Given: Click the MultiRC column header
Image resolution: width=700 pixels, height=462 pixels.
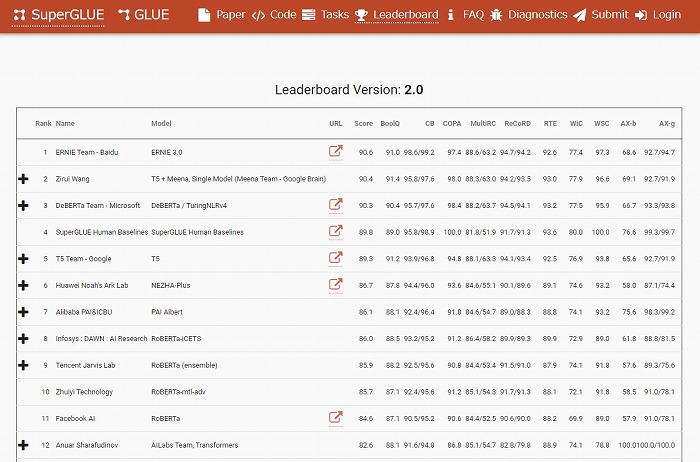Looking at the screenshot, I should [x=483, y=124].
